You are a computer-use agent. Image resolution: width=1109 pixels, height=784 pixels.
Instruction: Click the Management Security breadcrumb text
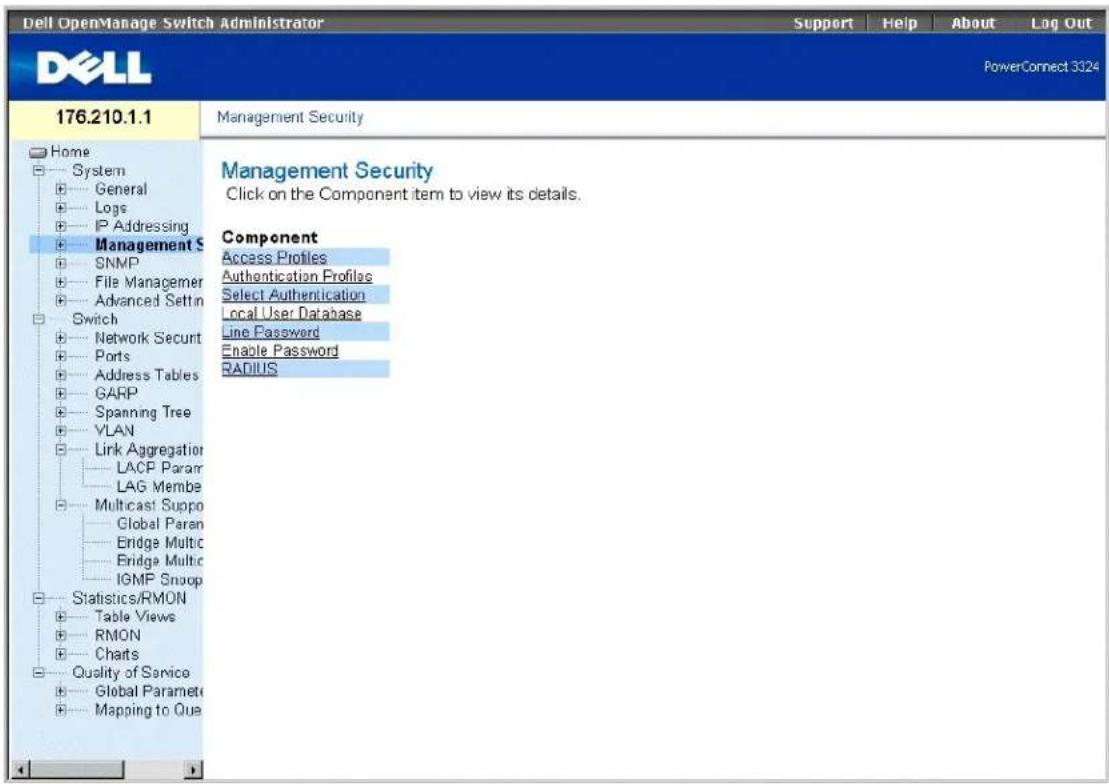[290, 117]
